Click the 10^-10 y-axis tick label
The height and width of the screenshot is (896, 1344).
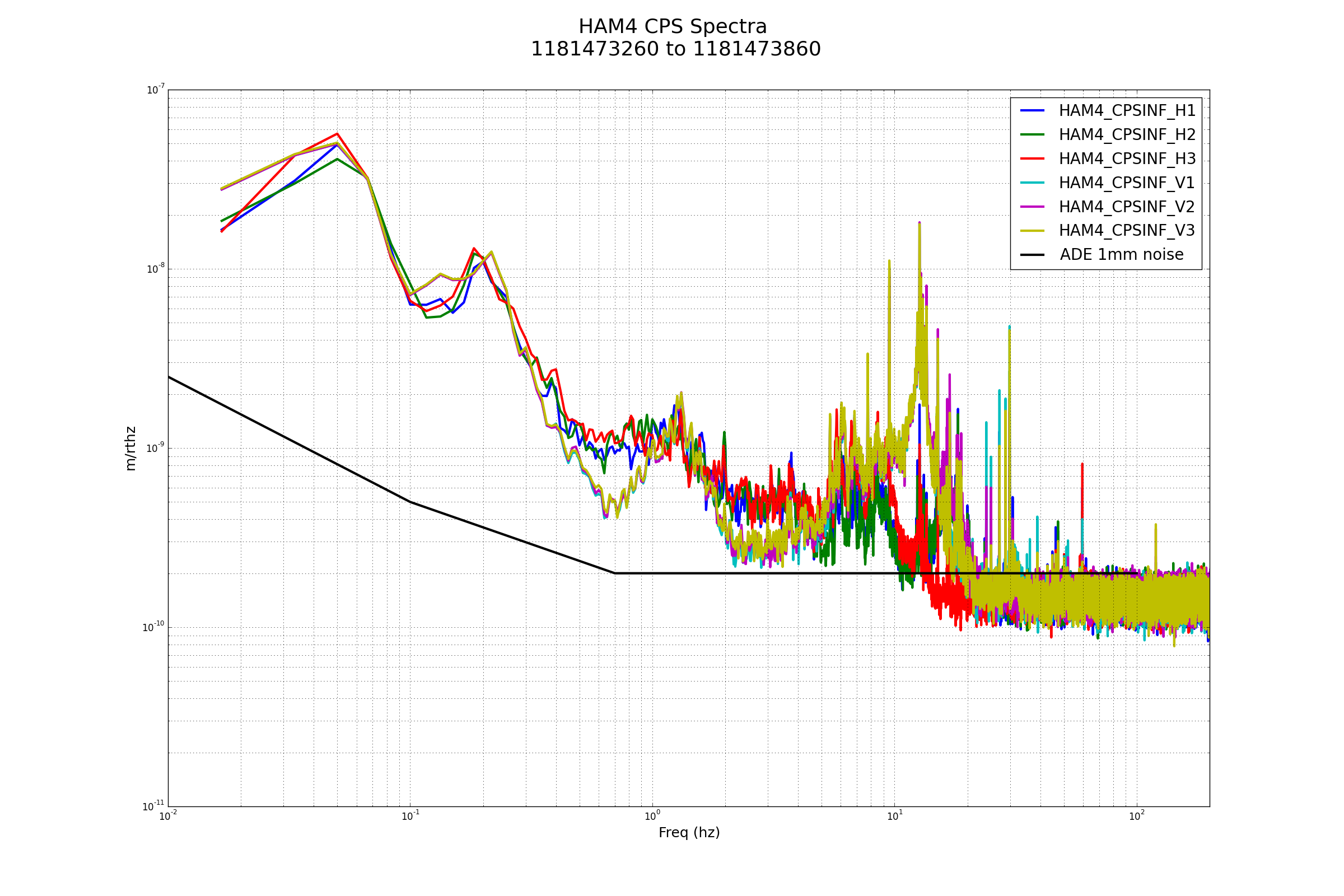(x=153, y=627)
